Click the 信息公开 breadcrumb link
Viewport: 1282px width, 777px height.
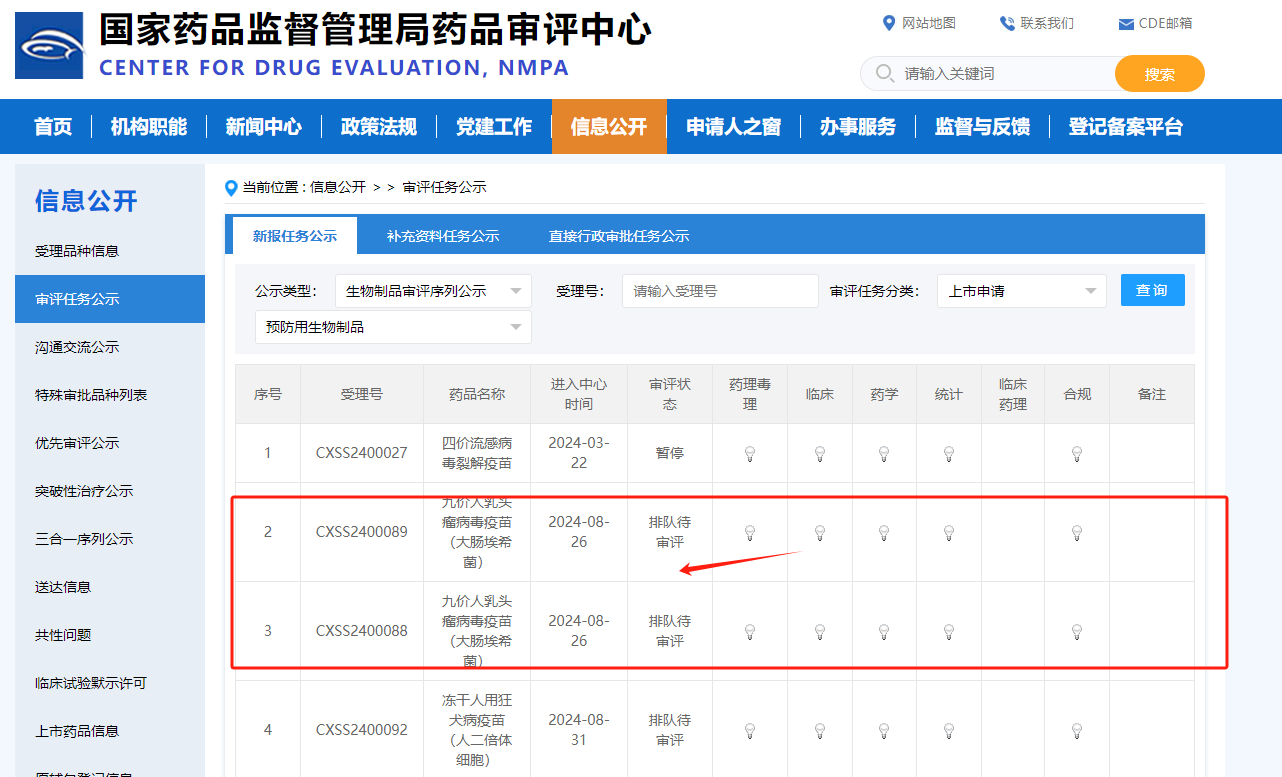point(338,187)
